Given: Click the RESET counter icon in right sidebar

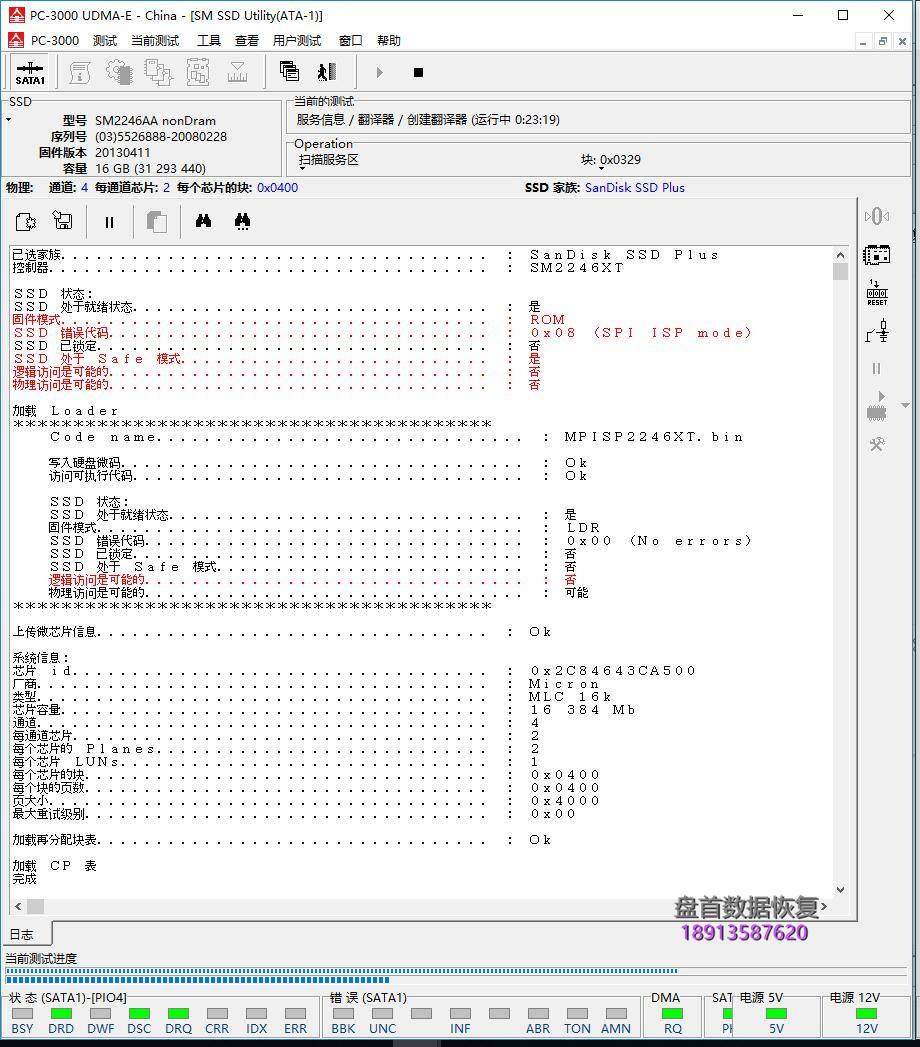Looking at the screenshot, I should click(x=877, y=293).
